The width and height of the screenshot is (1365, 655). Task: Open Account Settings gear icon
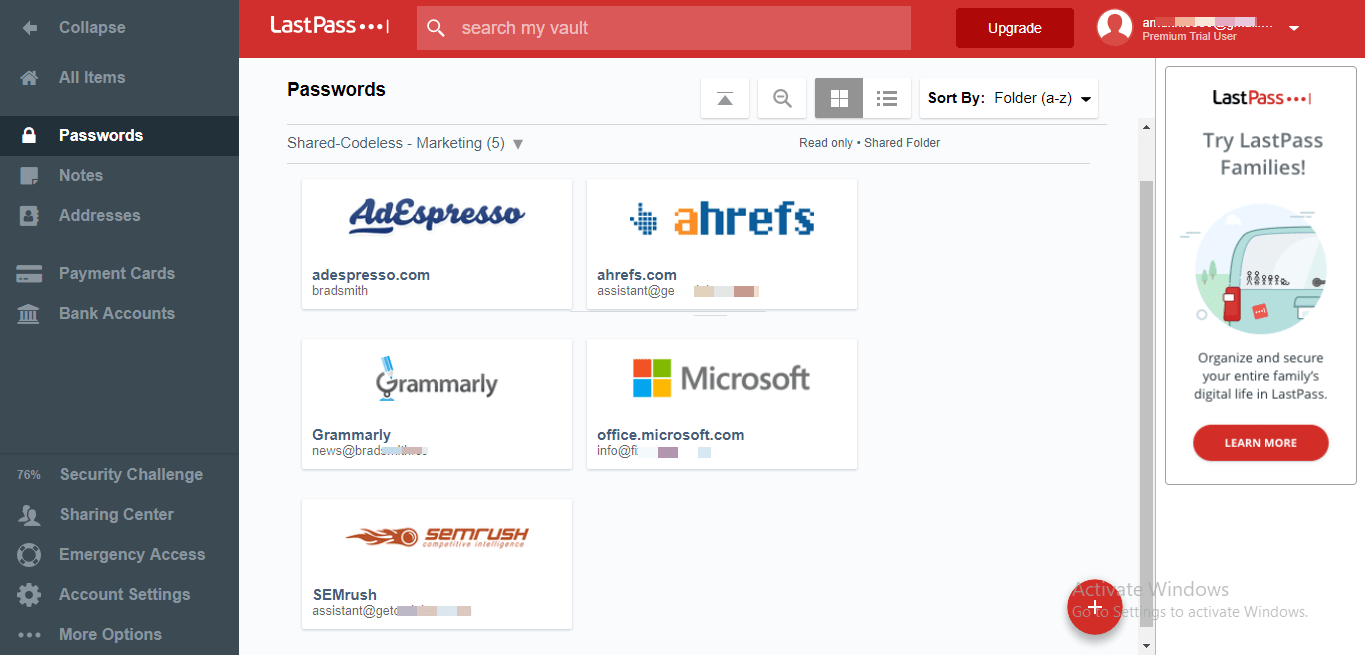pos(30,595)
